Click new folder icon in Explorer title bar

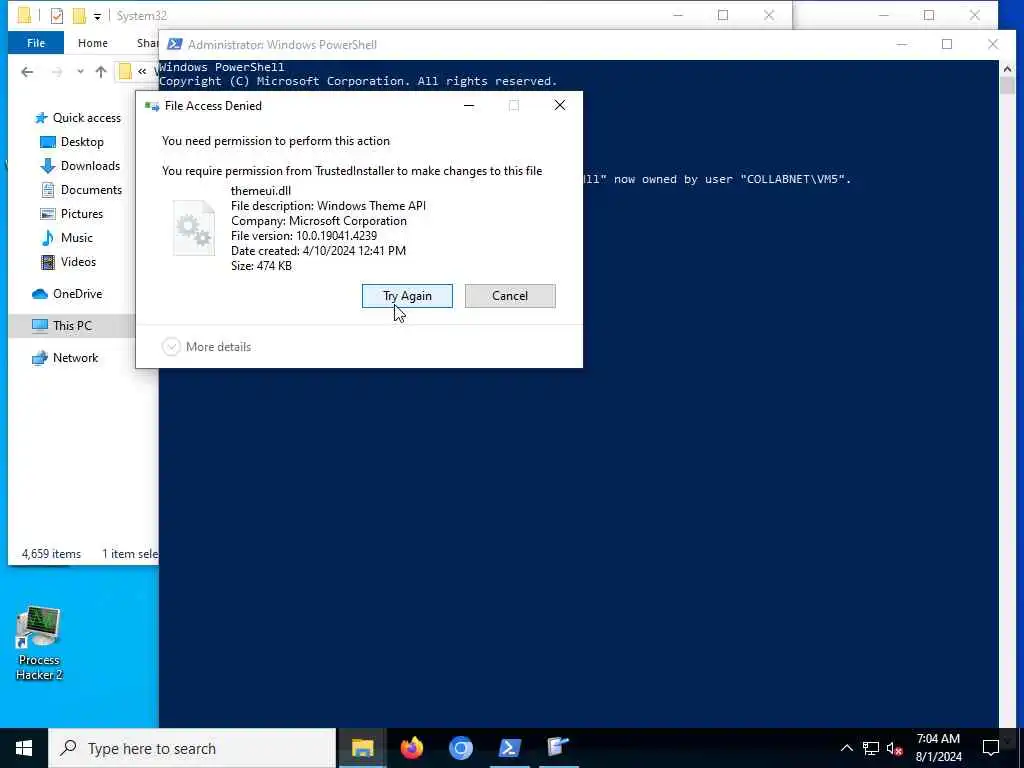coord(79,16)
